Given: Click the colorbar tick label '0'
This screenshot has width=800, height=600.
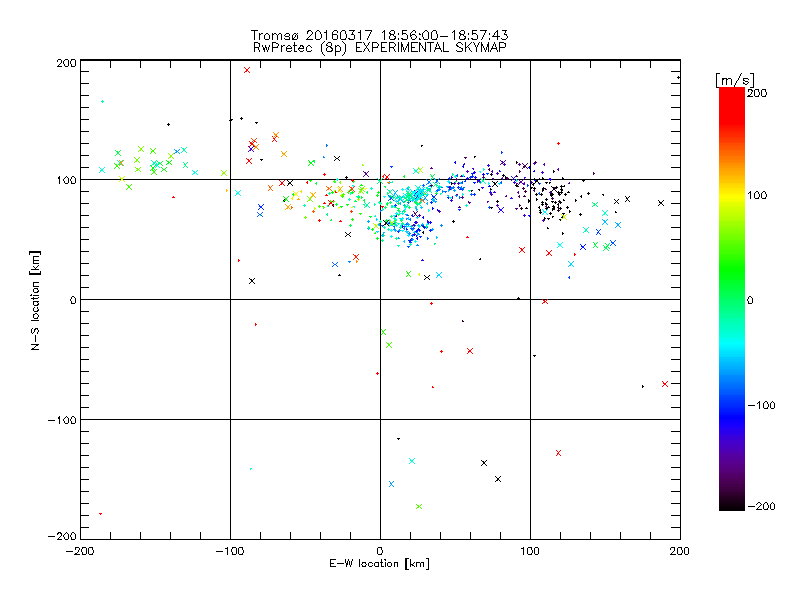Looking at the screenshot, I should (x=750, y=301).
